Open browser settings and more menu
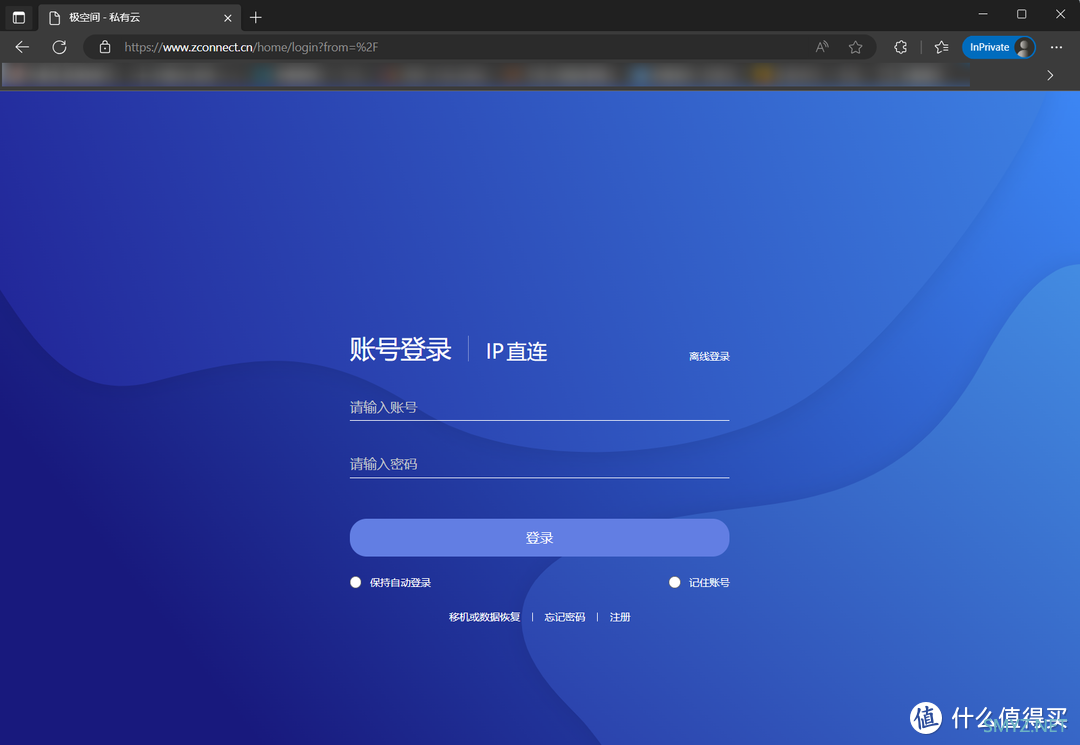Screen dimensions: 1080x745 pyautogui.click(x=1057, y=47)
